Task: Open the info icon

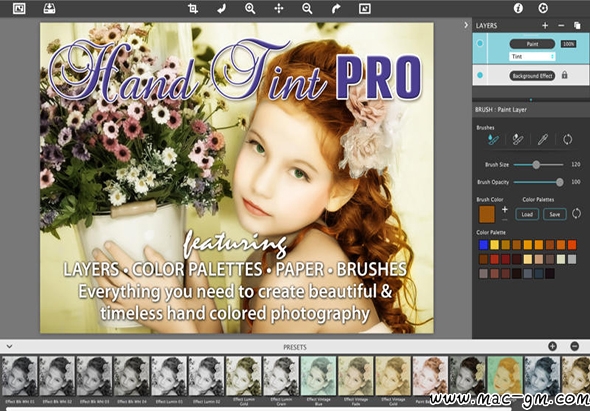Action: tap(518, 8)
